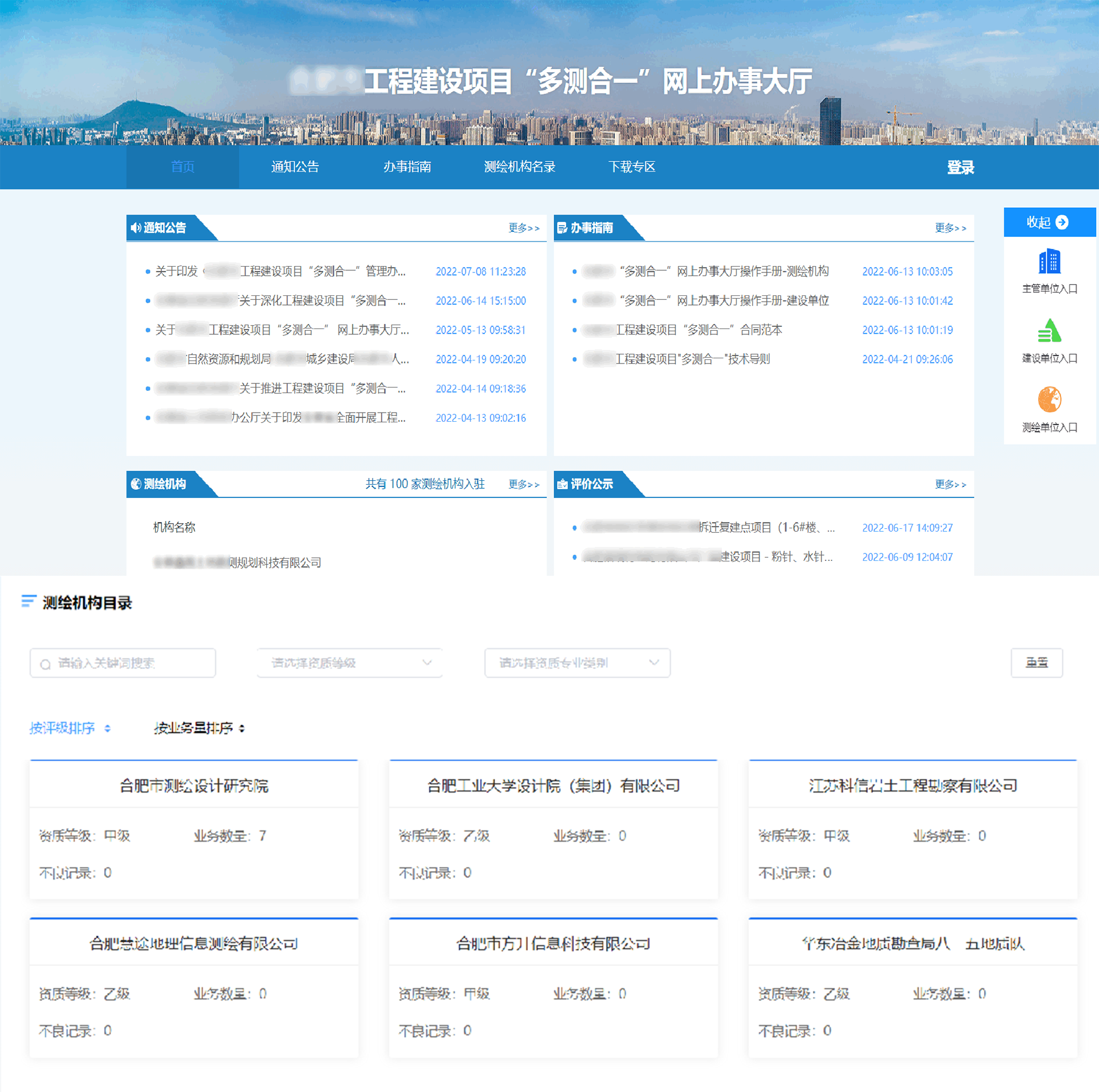Click the 收起 arrow icon
The height and width of the screenshot is (1092, 1099).
1062,222
